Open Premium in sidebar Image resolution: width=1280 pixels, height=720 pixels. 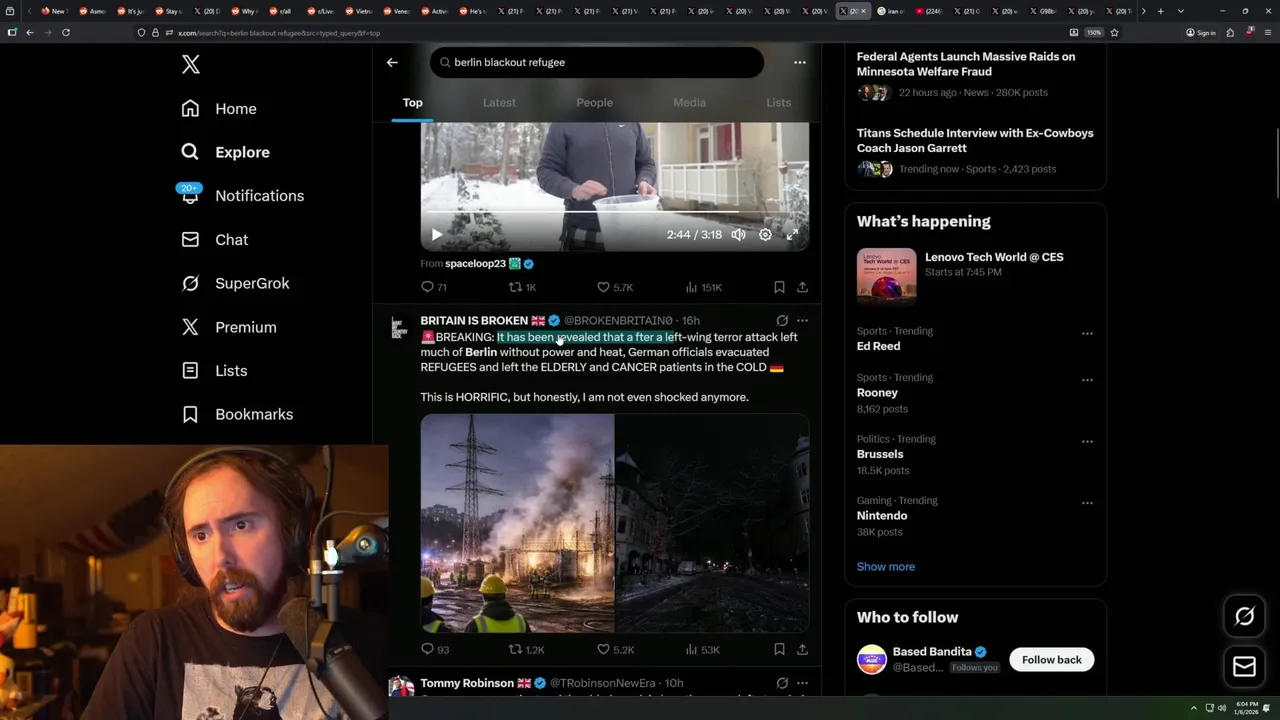tap(228, 327)
